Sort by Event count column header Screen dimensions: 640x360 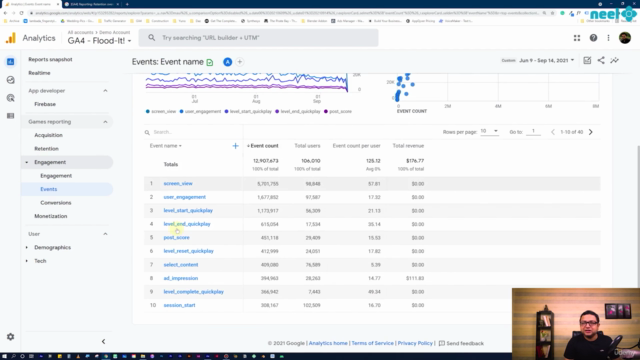[x=262, y=146]
